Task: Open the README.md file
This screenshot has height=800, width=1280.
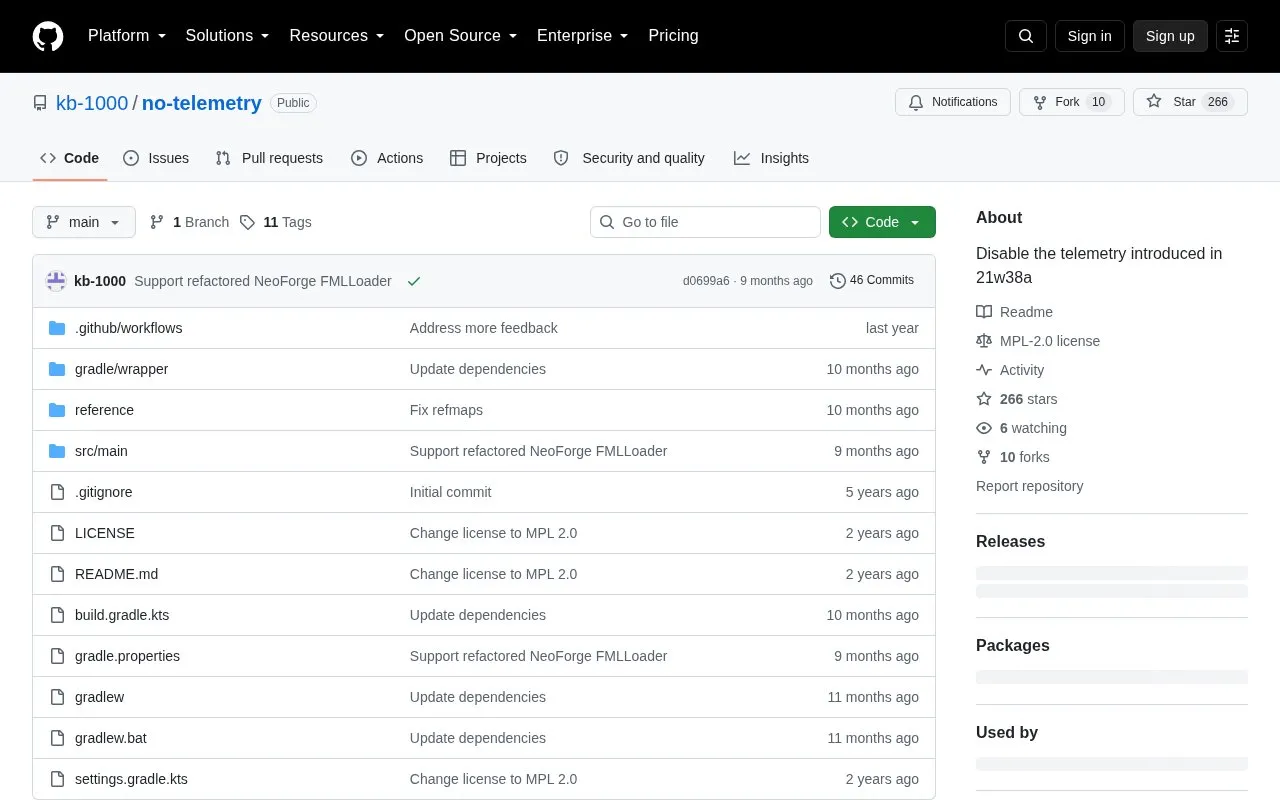Action: click(x=116, y=574)
